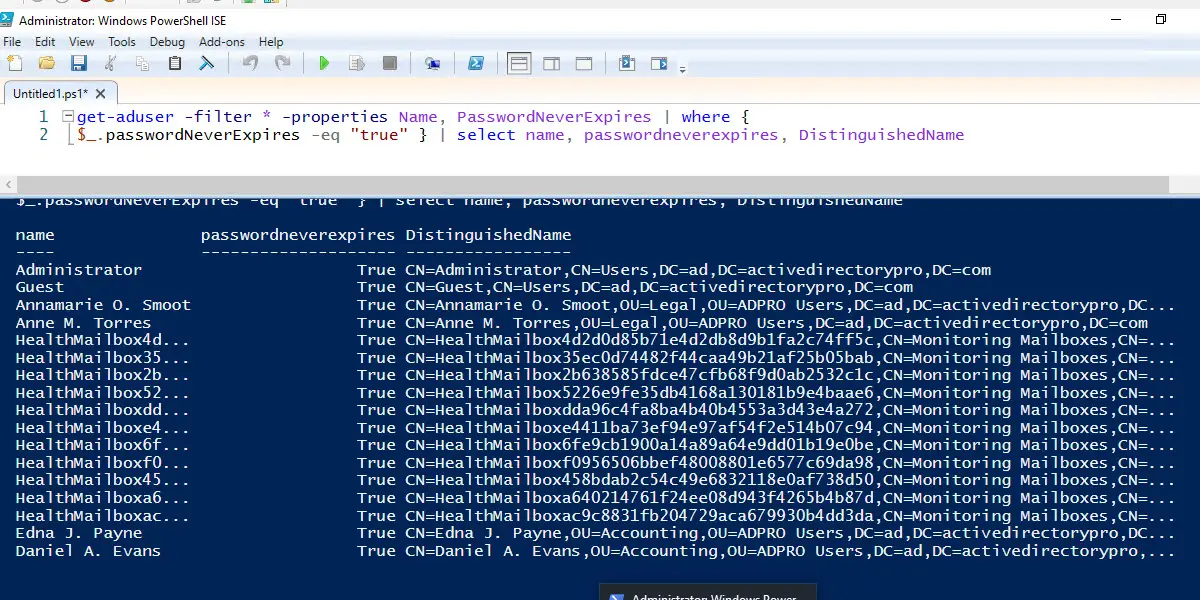This screenshot has height=600, width=1200.
Task: Click the 'Administrator: Windows Power...' taskbar preview
Action: (707, 592)
